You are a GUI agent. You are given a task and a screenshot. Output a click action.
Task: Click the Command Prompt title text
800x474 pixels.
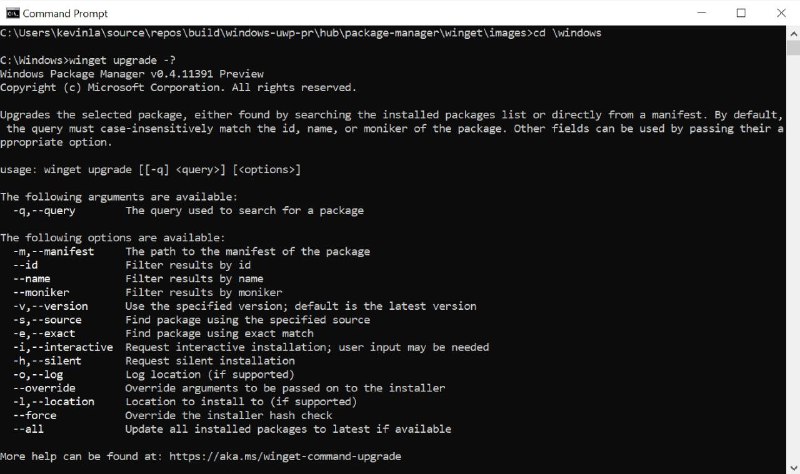click(x=65, y=13)
